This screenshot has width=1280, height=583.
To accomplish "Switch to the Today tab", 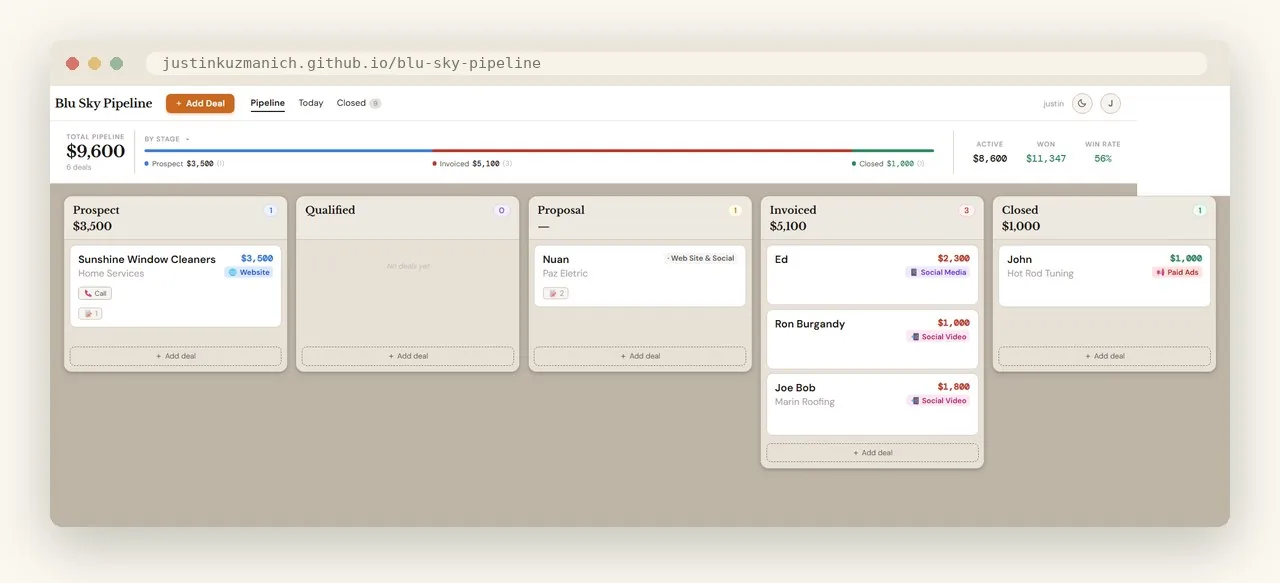I will [311, 103].
